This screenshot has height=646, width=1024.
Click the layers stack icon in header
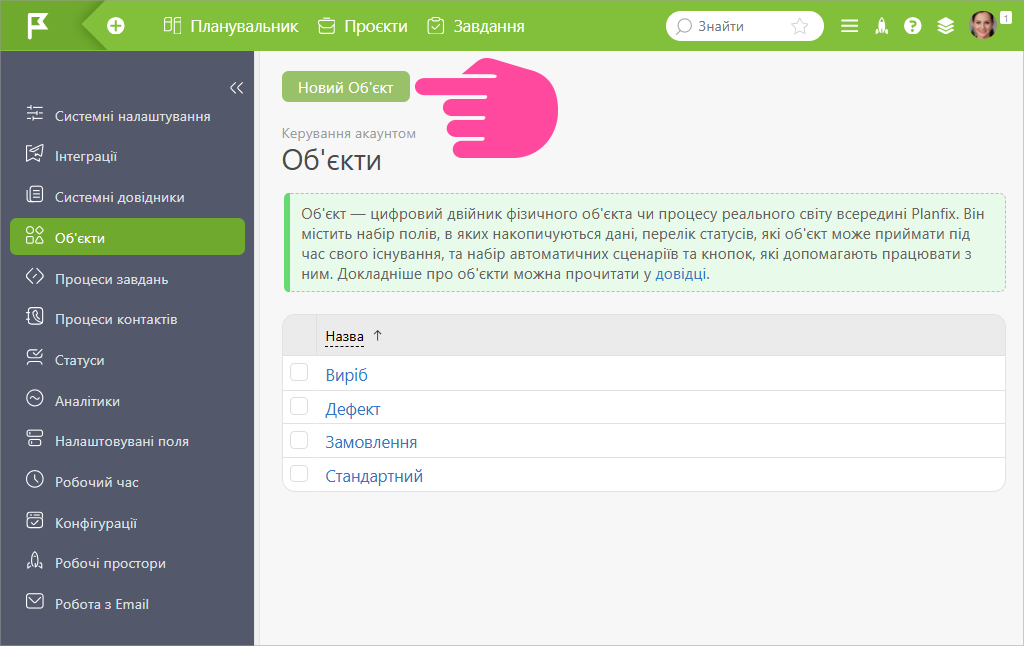pyautogui.click(x=946, y=26)
